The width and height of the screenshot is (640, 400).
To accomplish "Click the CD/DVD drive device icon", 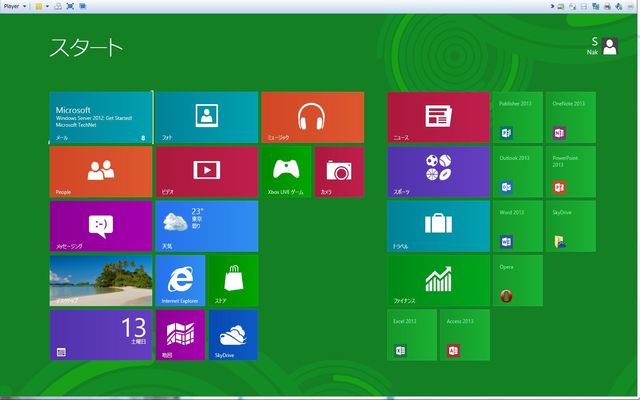I will tap(573, 6).
